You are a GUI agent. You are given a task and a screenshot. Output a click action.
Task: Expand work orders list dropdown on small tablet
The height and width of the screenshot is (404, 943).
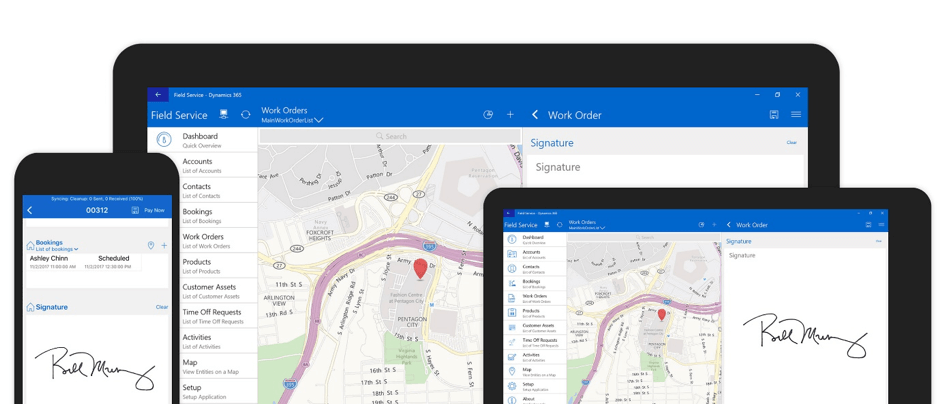click(602, 228)
